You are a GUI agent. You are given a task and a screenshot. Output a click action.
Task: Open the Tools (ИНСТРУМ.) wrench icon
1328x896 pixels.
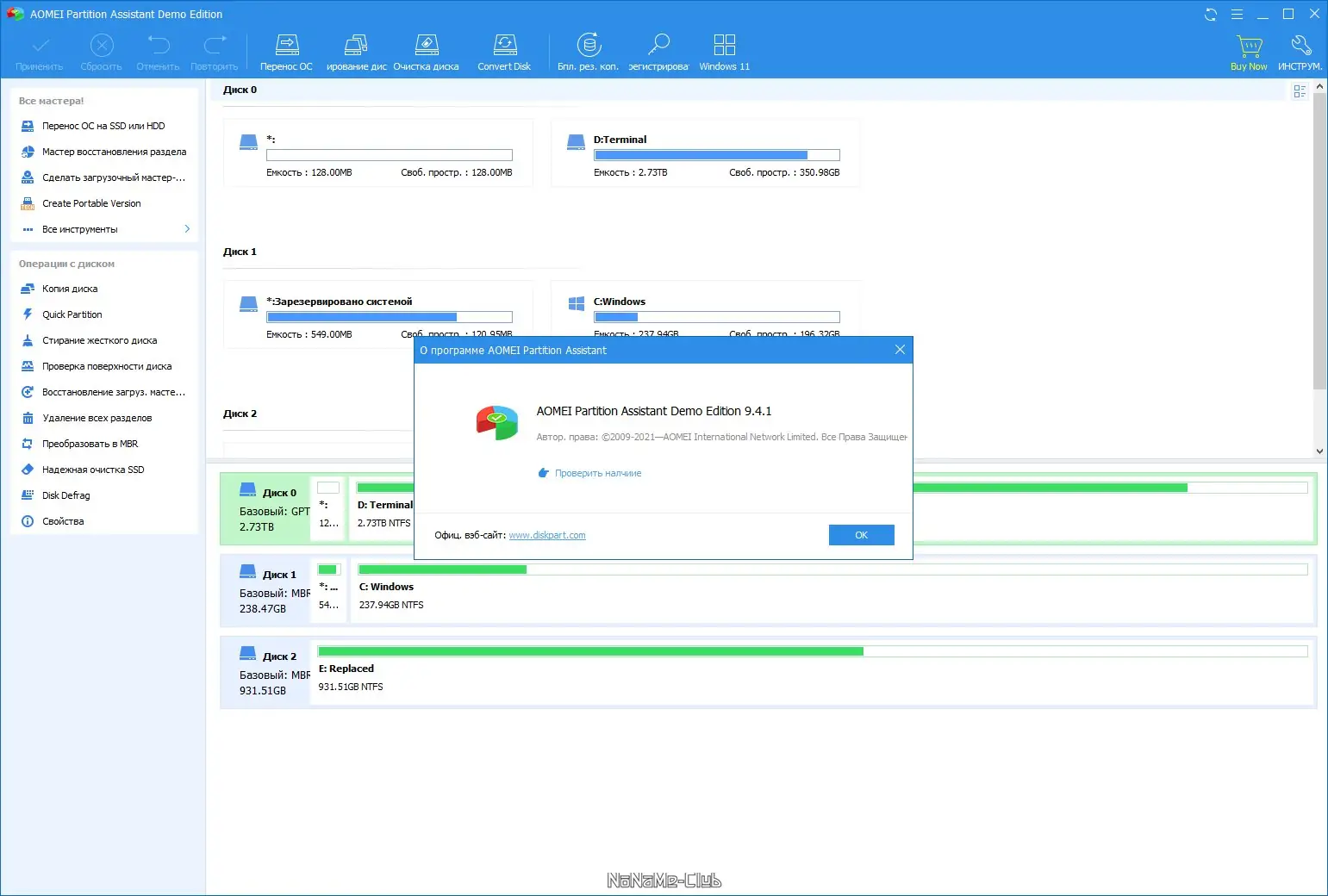click(1300, 53)
